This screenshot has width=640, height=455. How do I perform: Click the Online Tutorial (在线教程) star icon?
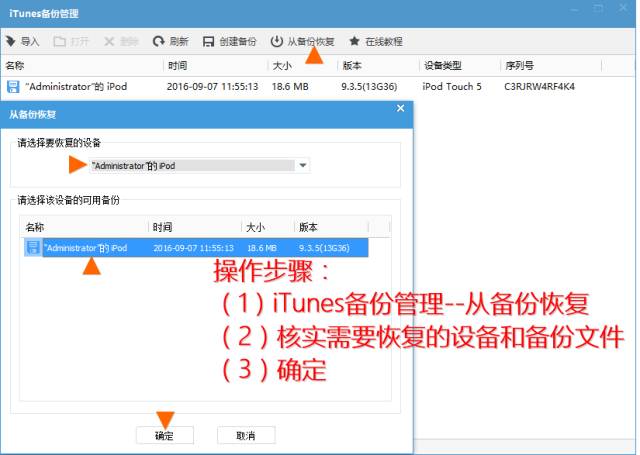pos(354,41)
